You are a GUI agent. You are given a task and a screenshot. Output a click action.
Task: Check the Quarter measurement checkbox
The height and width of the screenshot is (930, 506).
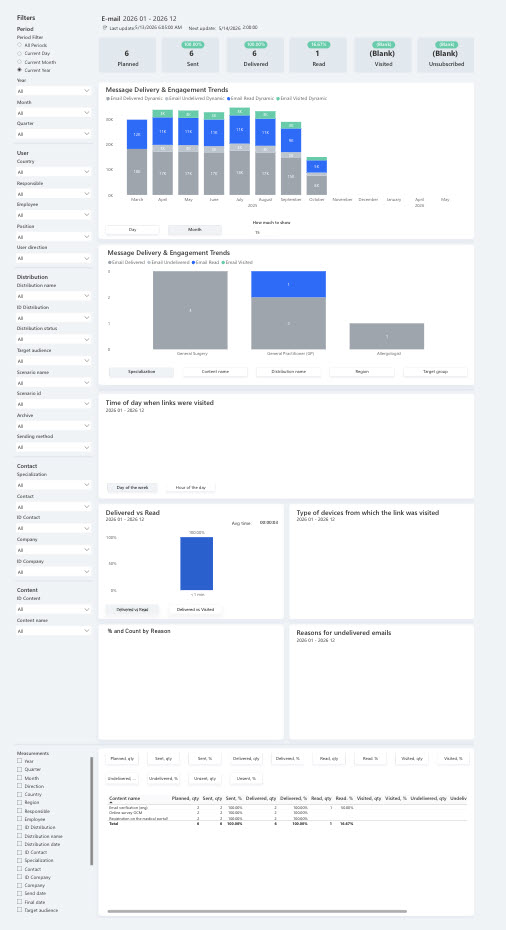tap(20, 769)
